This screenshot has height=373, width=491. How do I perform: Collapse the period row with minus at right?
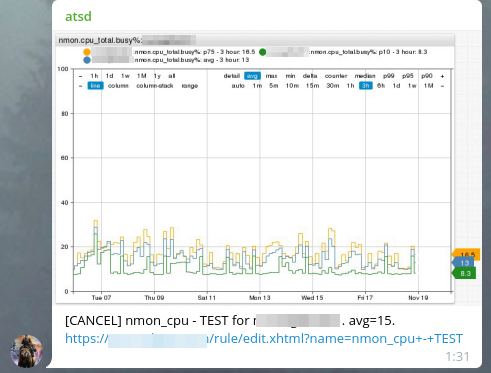pyautogui.click(x=442, y=86)
